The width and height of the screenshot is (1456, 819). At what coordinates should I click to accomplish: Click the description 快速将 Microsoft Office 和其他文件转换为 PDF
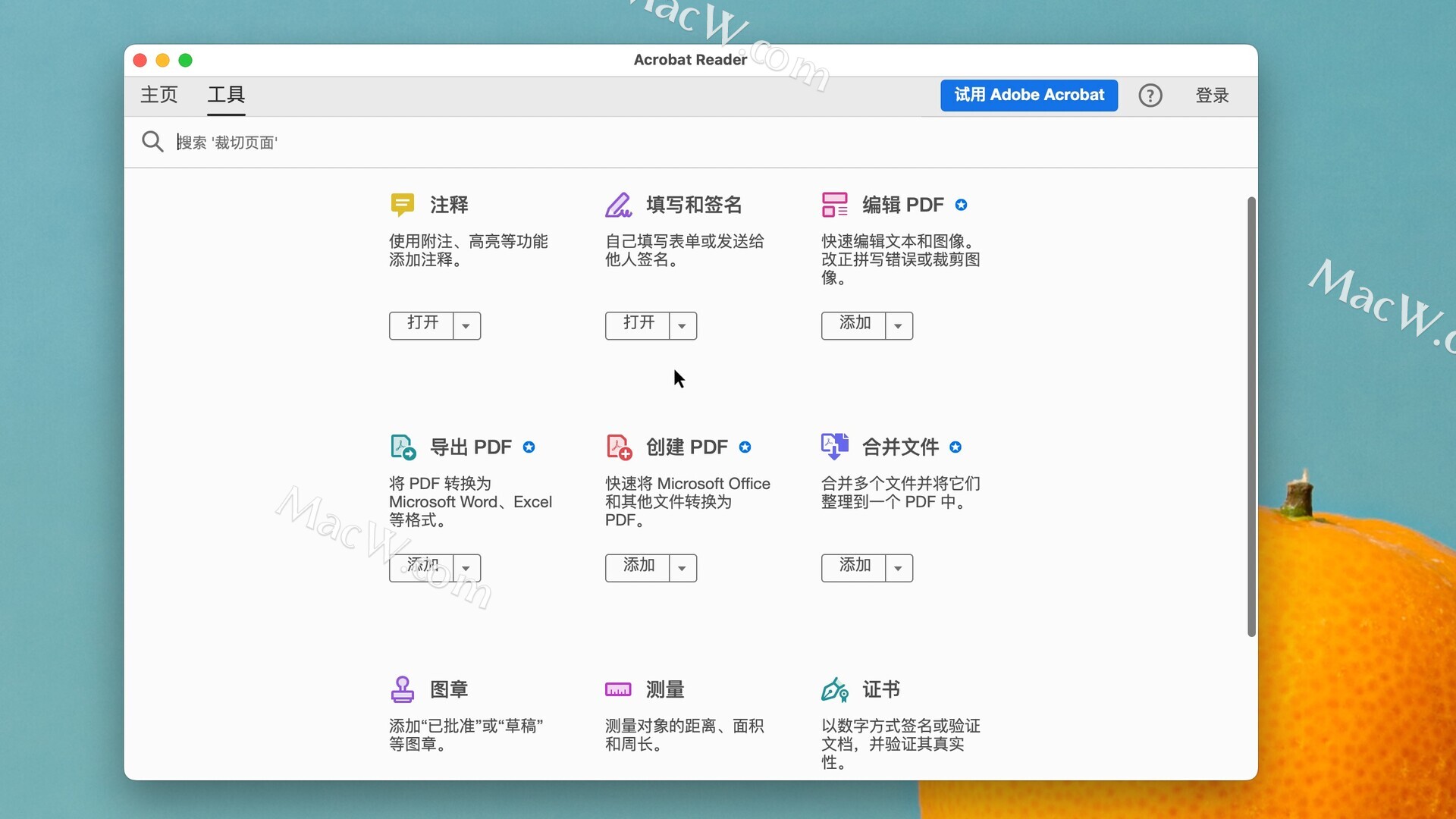click(688, 502)
